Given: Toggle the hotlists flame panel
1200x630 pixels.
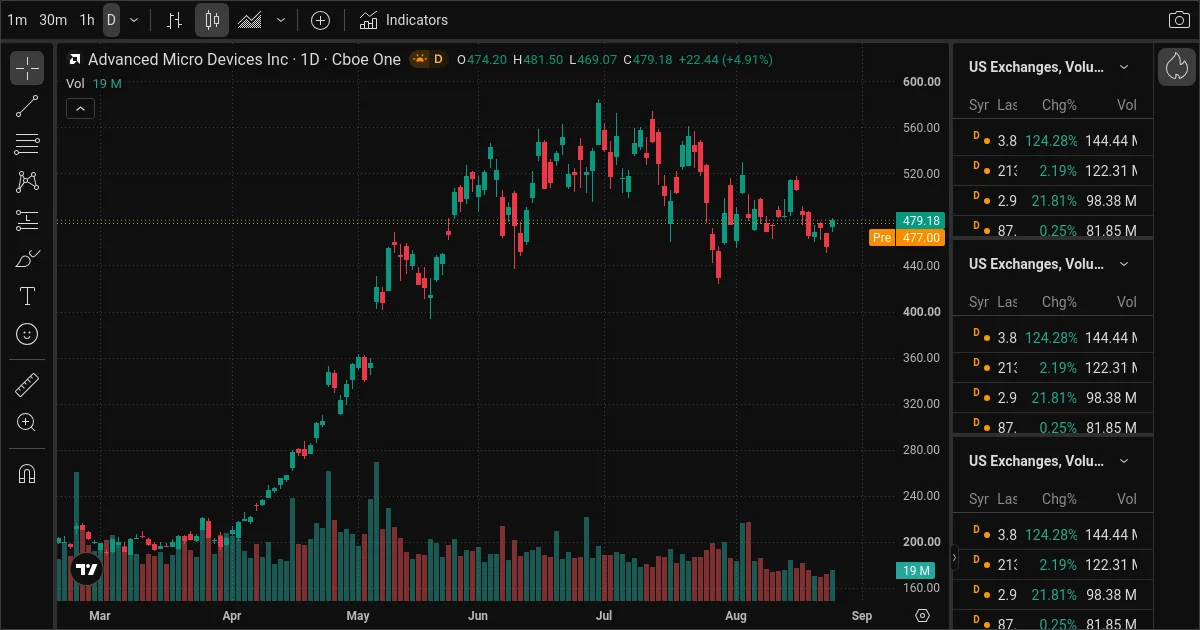Looking at the screenshot, I should pos(1177,67).
